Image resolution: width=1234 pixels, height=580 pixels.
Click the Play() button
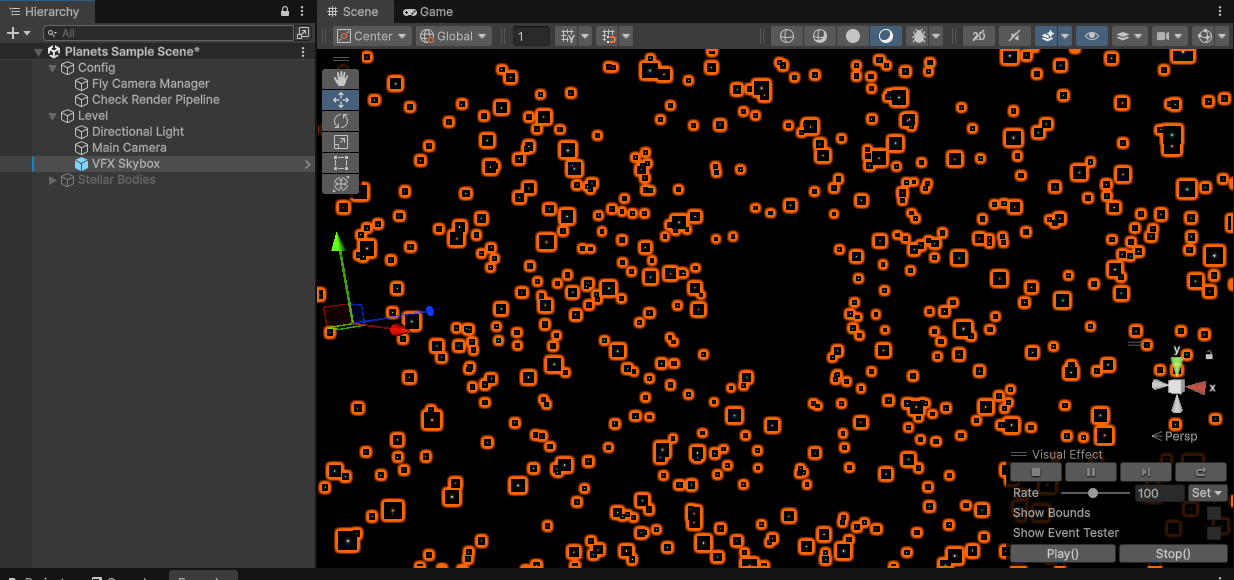[x=1062, y=554]
